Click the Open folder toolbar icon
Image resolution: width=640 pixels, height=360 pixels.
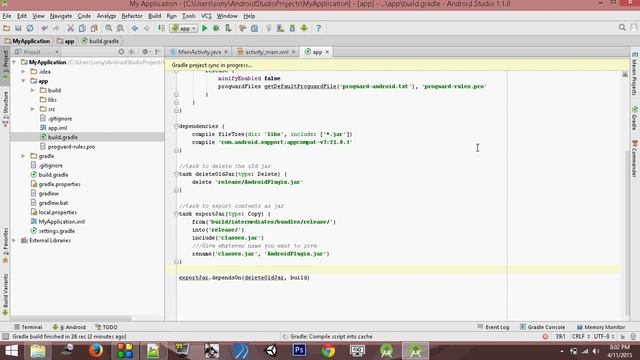point(6,28)
